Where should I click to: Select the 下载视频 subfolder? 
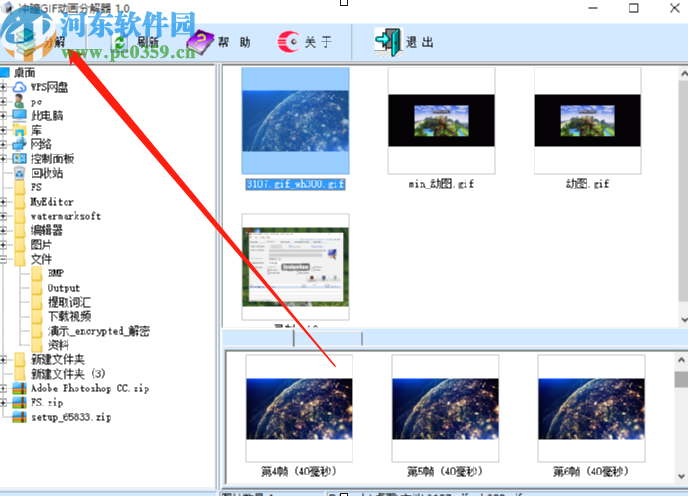click(x=69, y=316)
